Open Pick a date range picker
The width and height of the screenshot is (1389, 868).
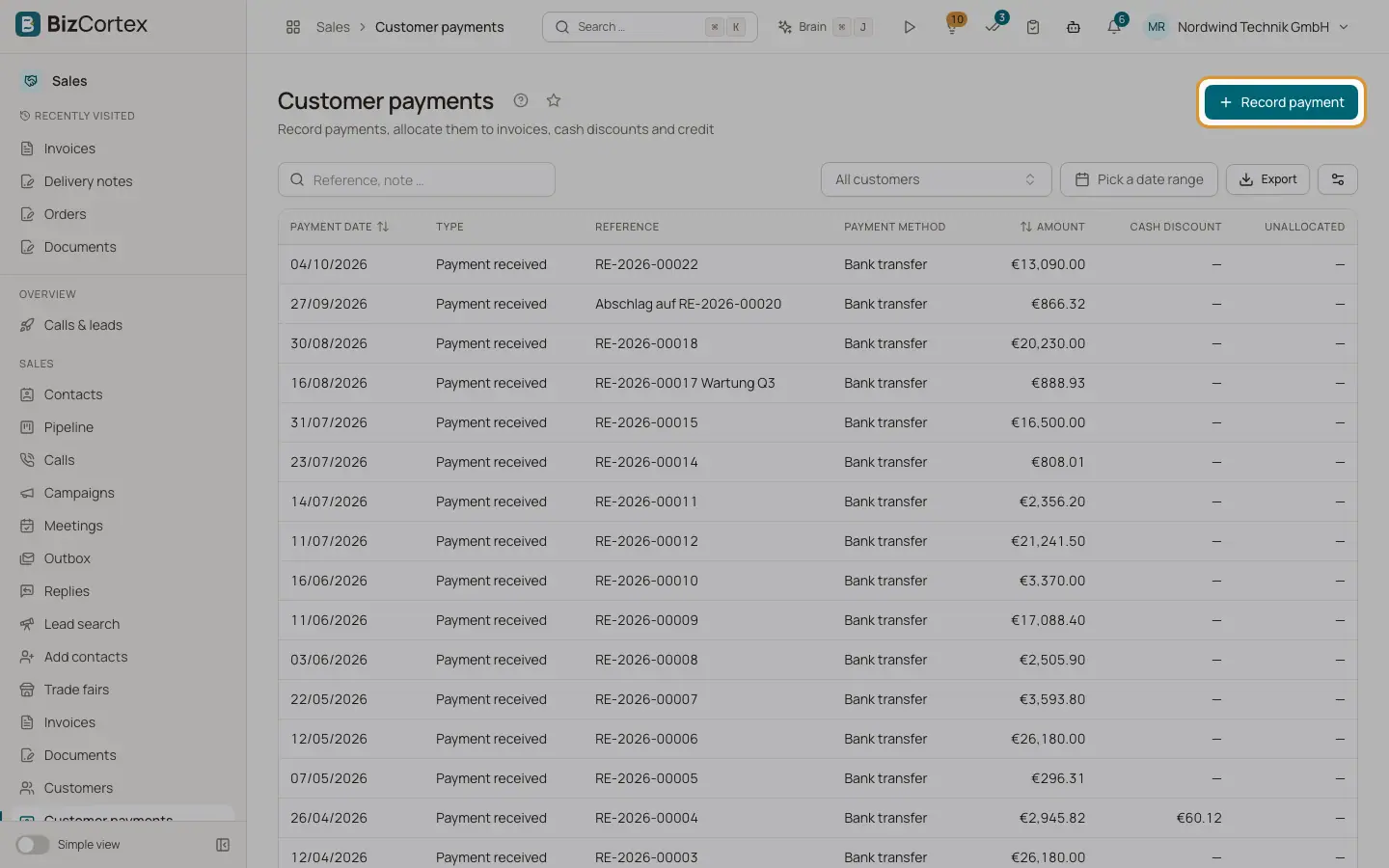pos(1139,179)
